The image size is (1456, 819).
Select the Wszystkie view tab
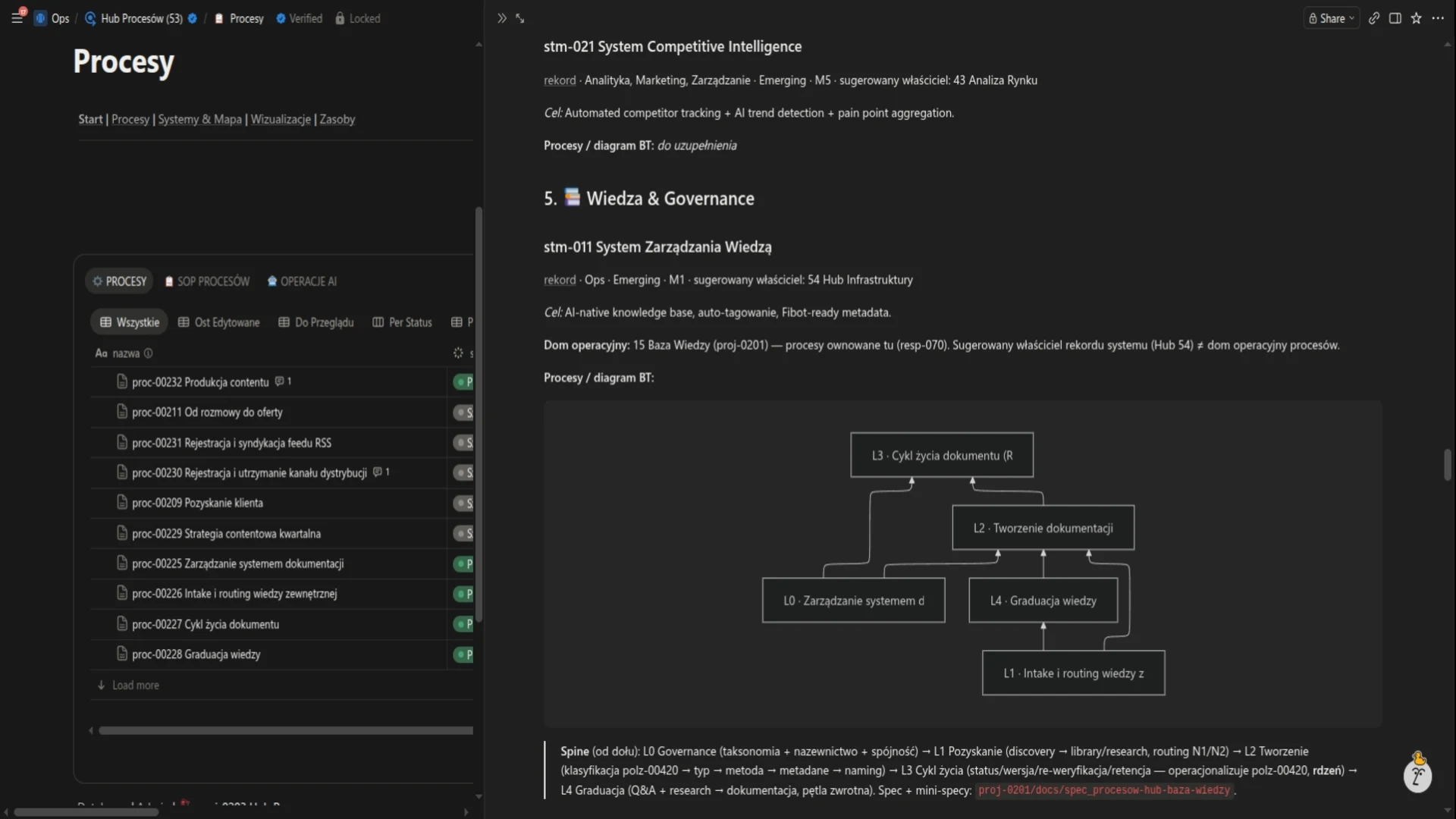click(130, 322)
